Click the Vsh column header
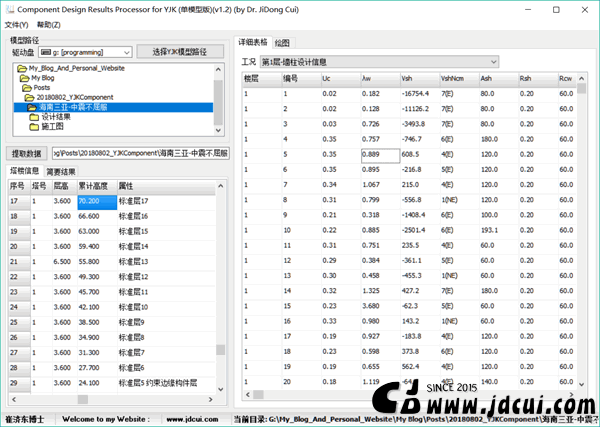This screenshot has width=600, height=427. coord(420,78)
